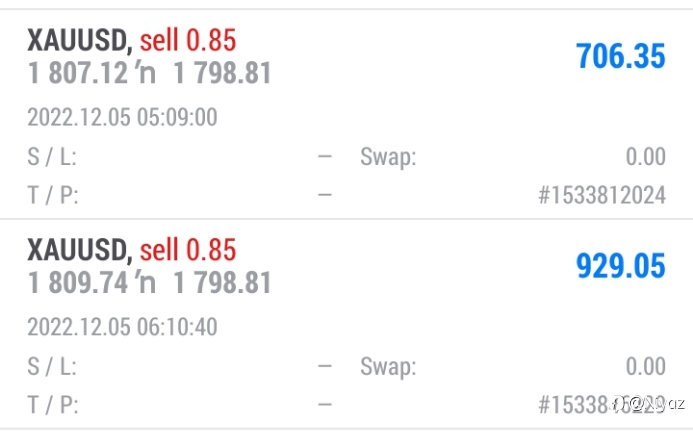Tap the open price 1 809.74
The width and height of the screenshot is (693, 433).
(x=78, y=283)
